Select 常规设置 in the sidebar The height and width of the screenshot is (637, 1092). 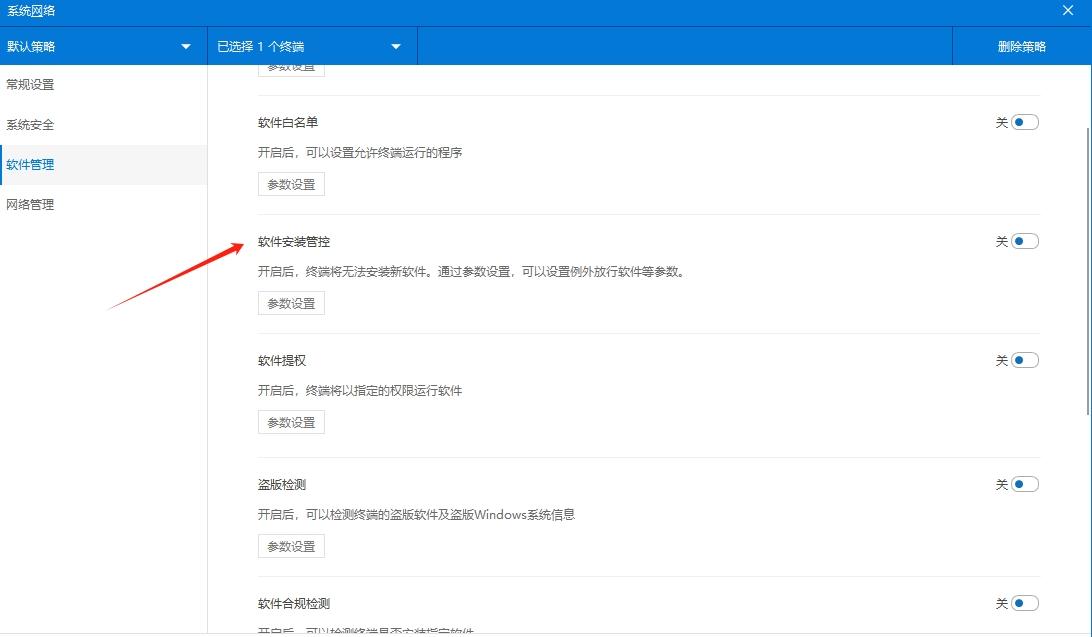103,84
